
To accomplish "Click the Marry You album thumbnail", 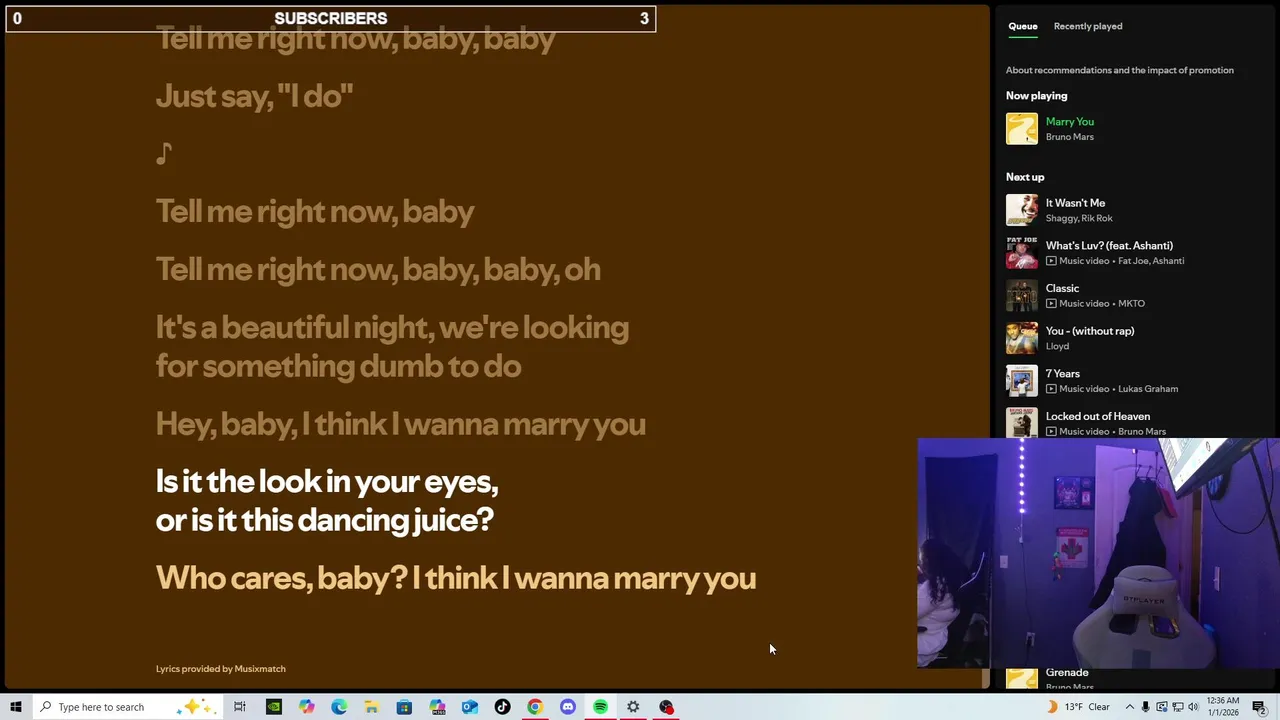I will point(1022,129).
